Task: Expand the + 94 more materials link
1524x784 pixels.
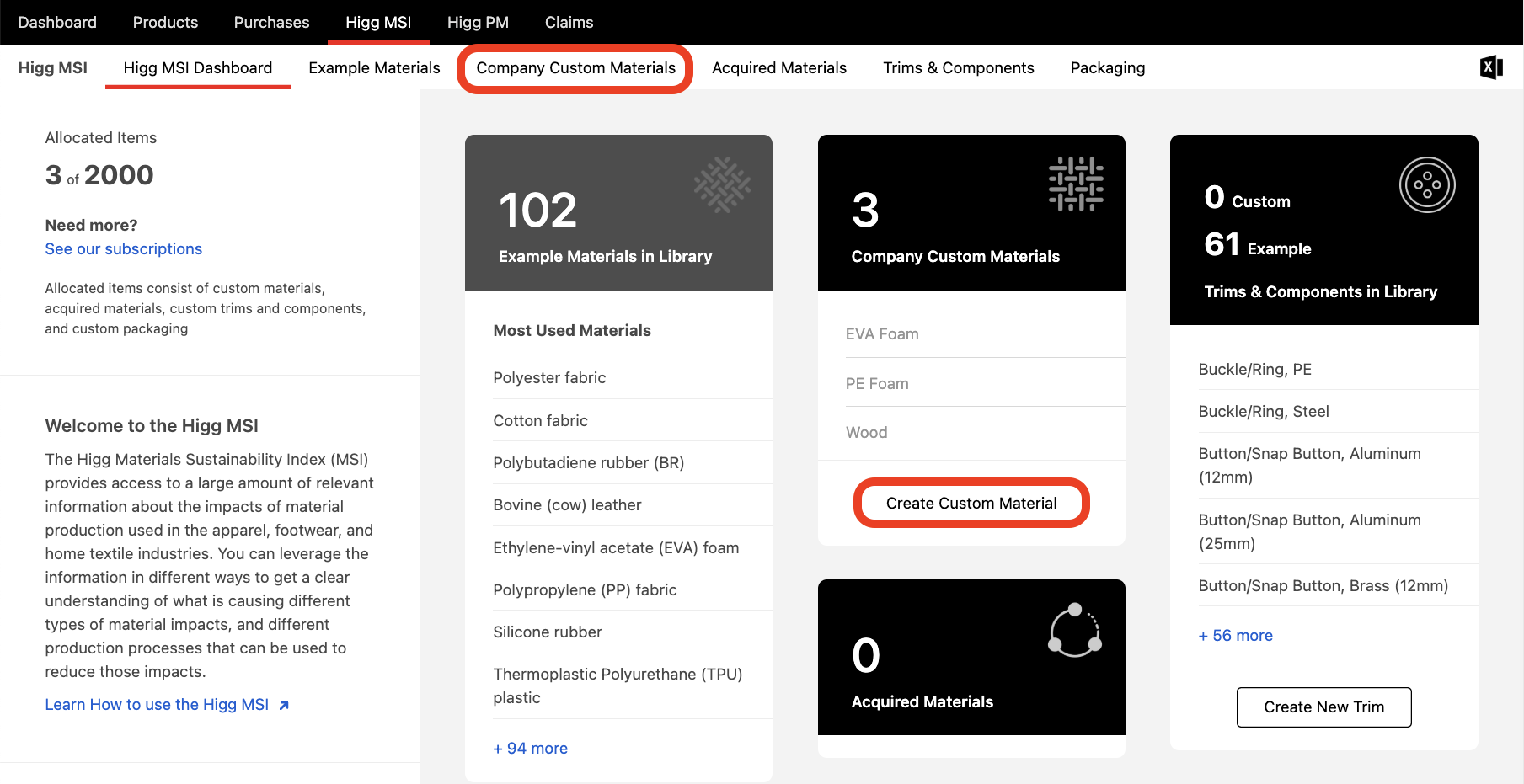Action: tap(531, 748)
